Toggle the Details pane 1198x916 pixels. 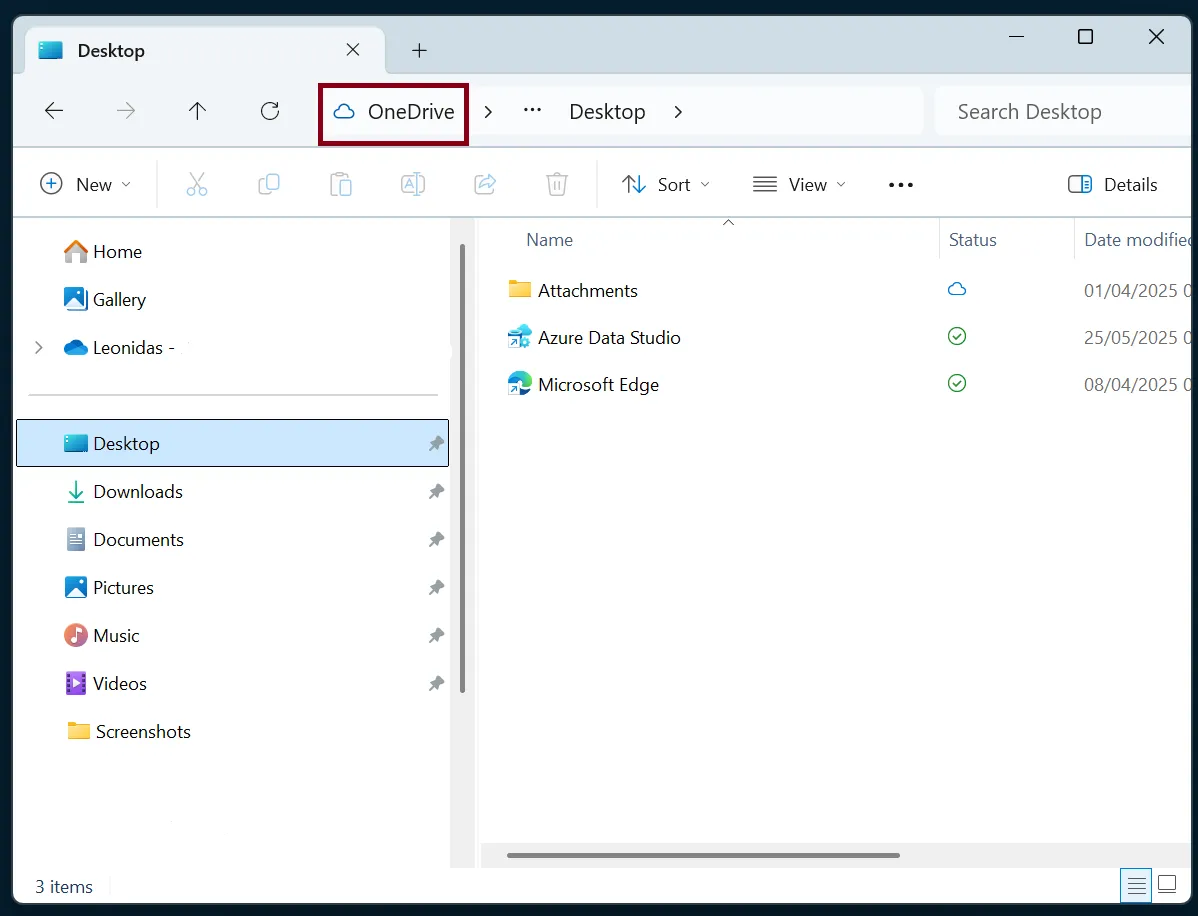(x=1112, y=185)
